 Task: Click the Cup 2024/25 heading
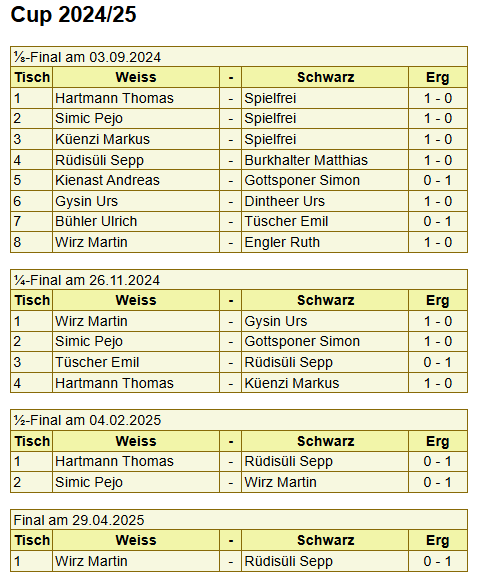73,15
